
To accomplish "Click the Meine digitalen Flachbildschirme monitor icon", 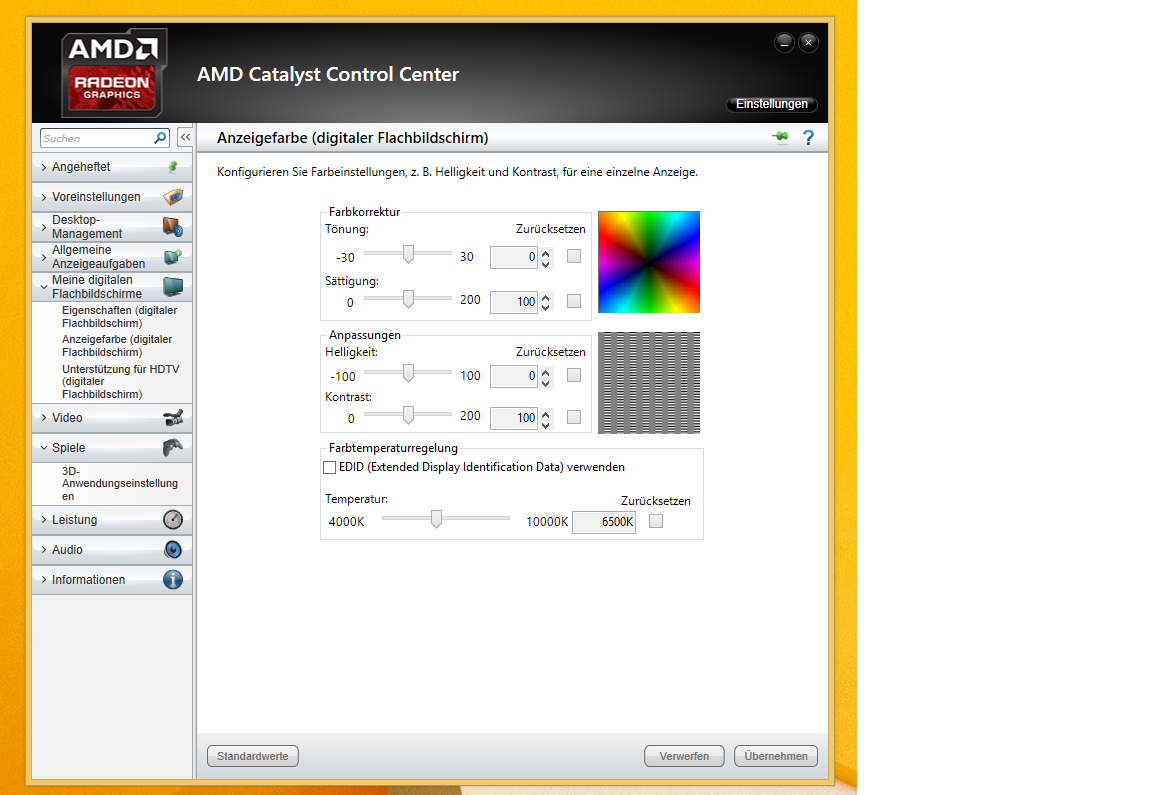I will point(173,287).
